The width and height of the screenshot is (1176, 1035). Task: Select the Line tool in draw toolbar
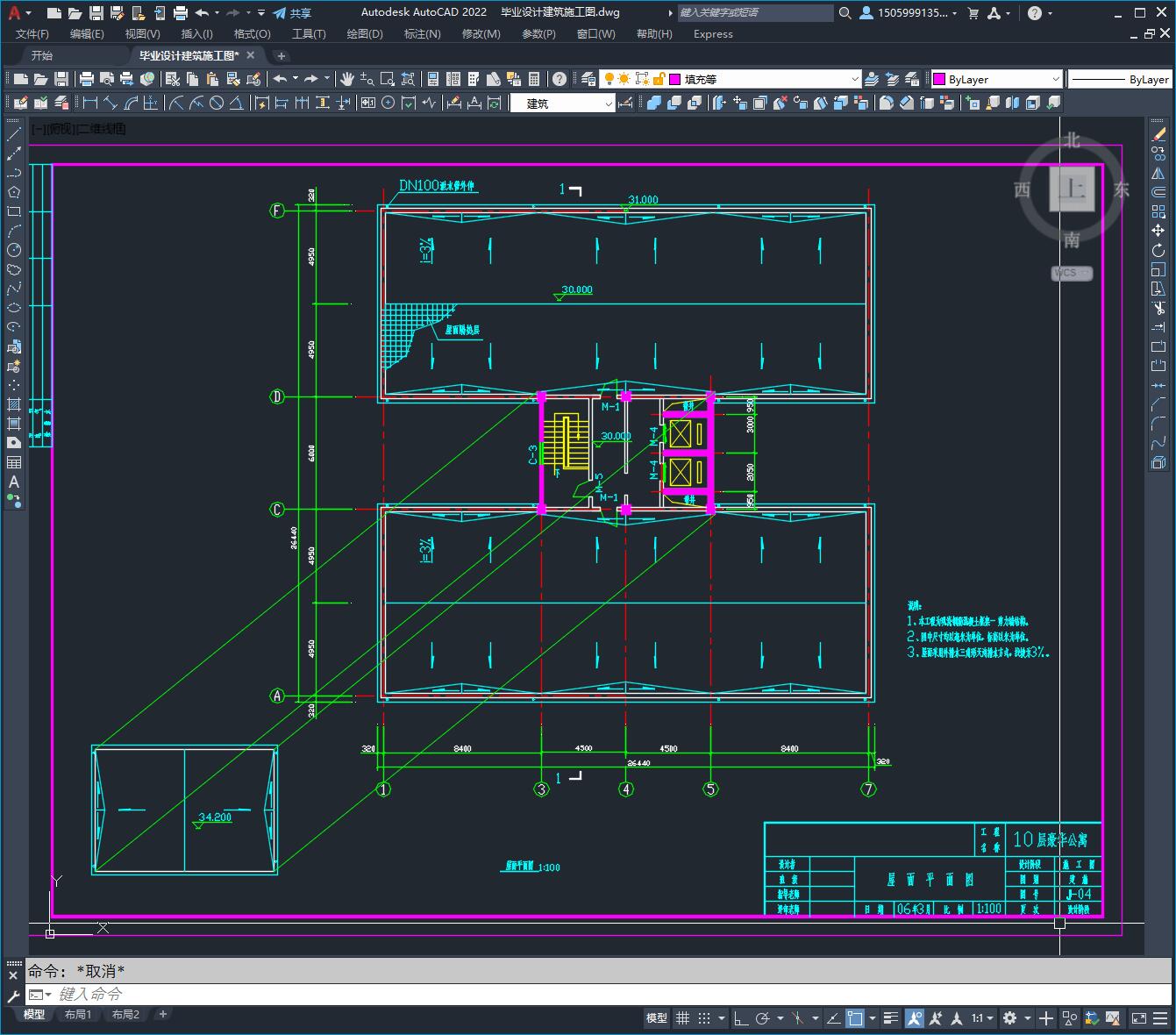tap(14, 134)
